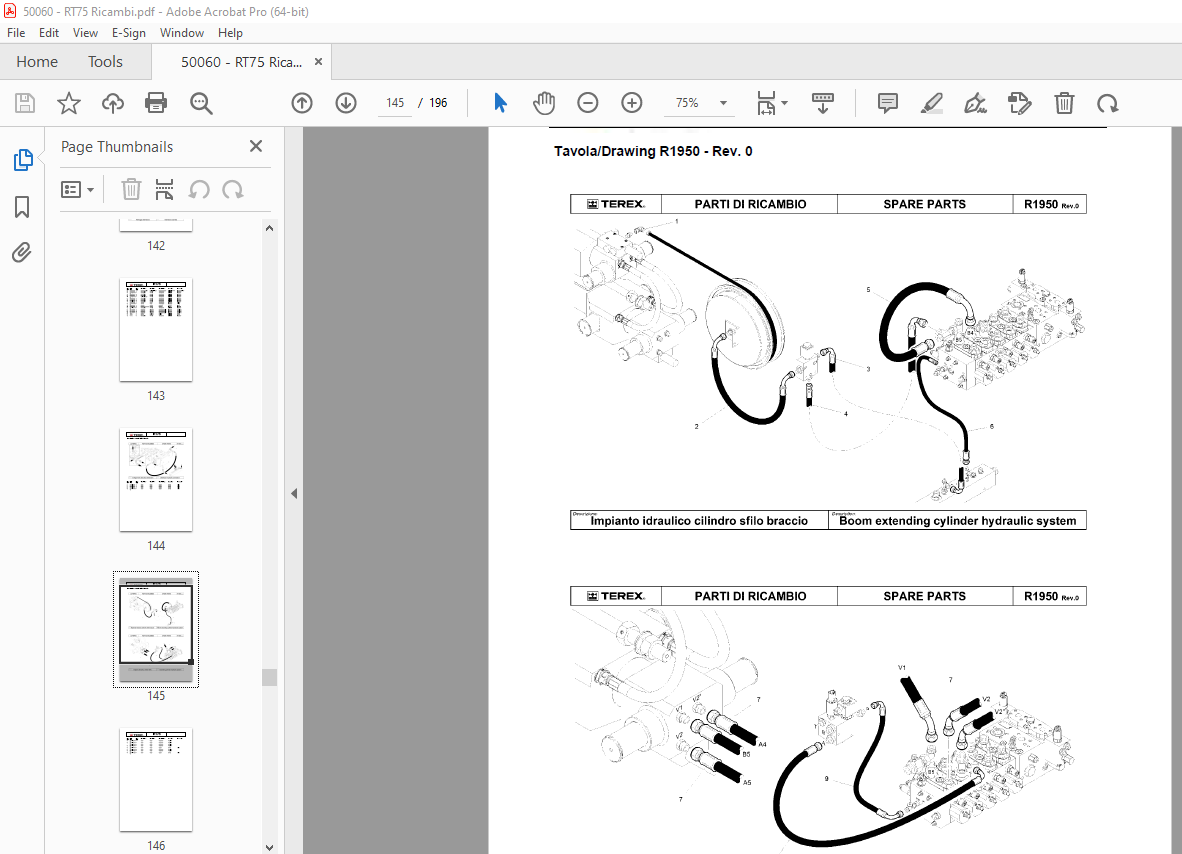Click 'Boom extending cylinder hydraulic system' caption
The width and height of the screenshot is (1182, 854).
[x=957, y=521]
